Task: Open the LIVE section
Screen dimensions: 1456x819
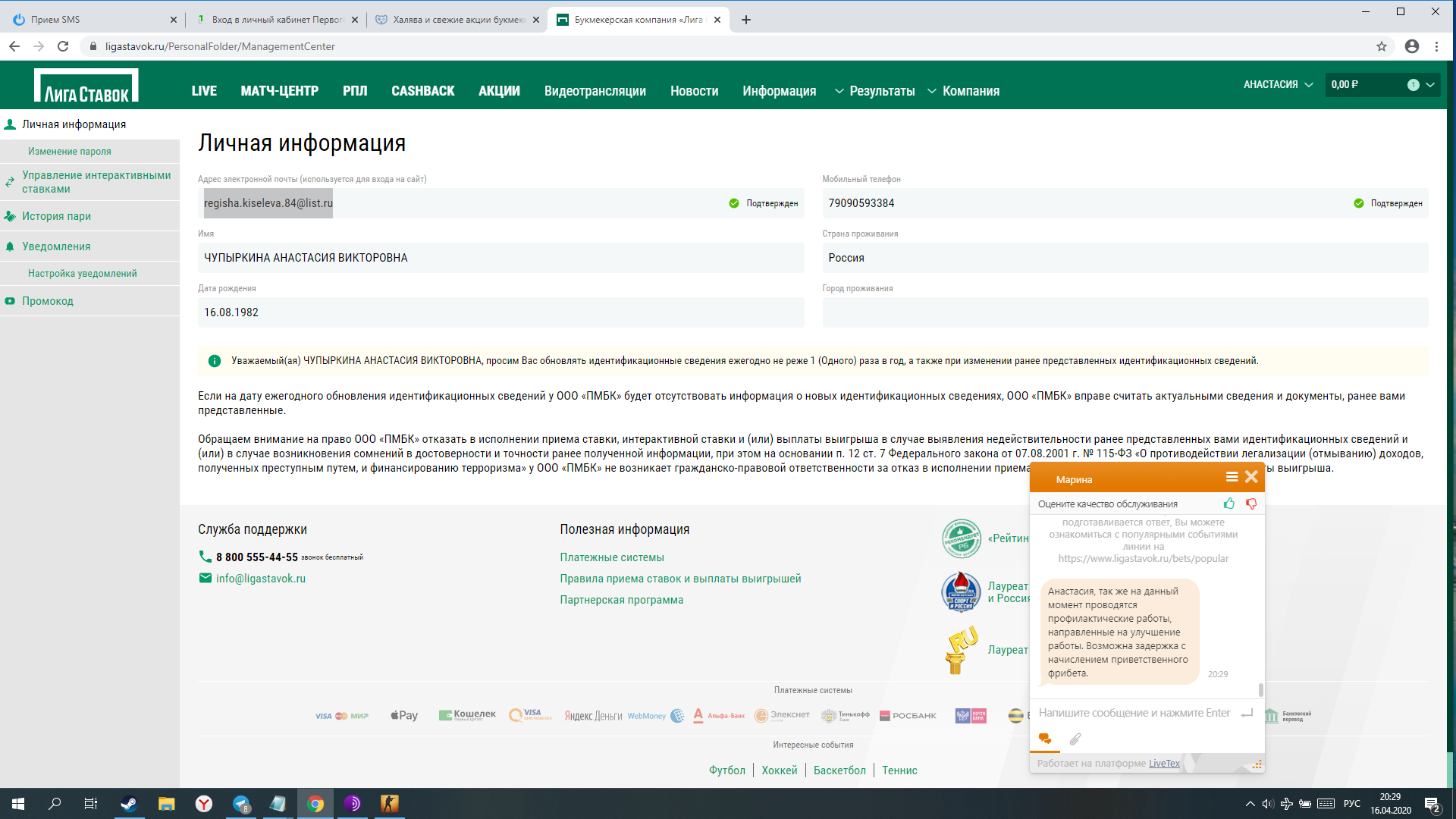Action: (204, 91)
